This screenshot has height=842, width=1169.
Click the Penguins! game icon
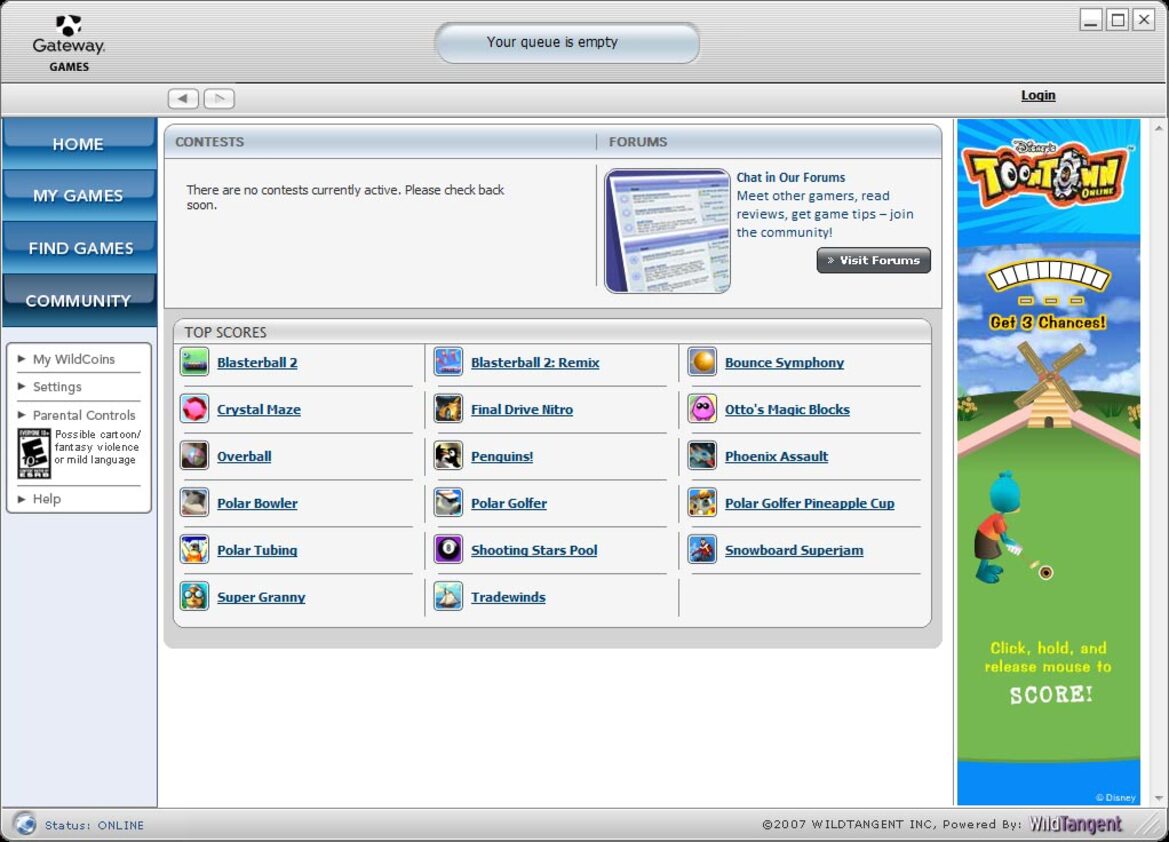click(448, 456)
